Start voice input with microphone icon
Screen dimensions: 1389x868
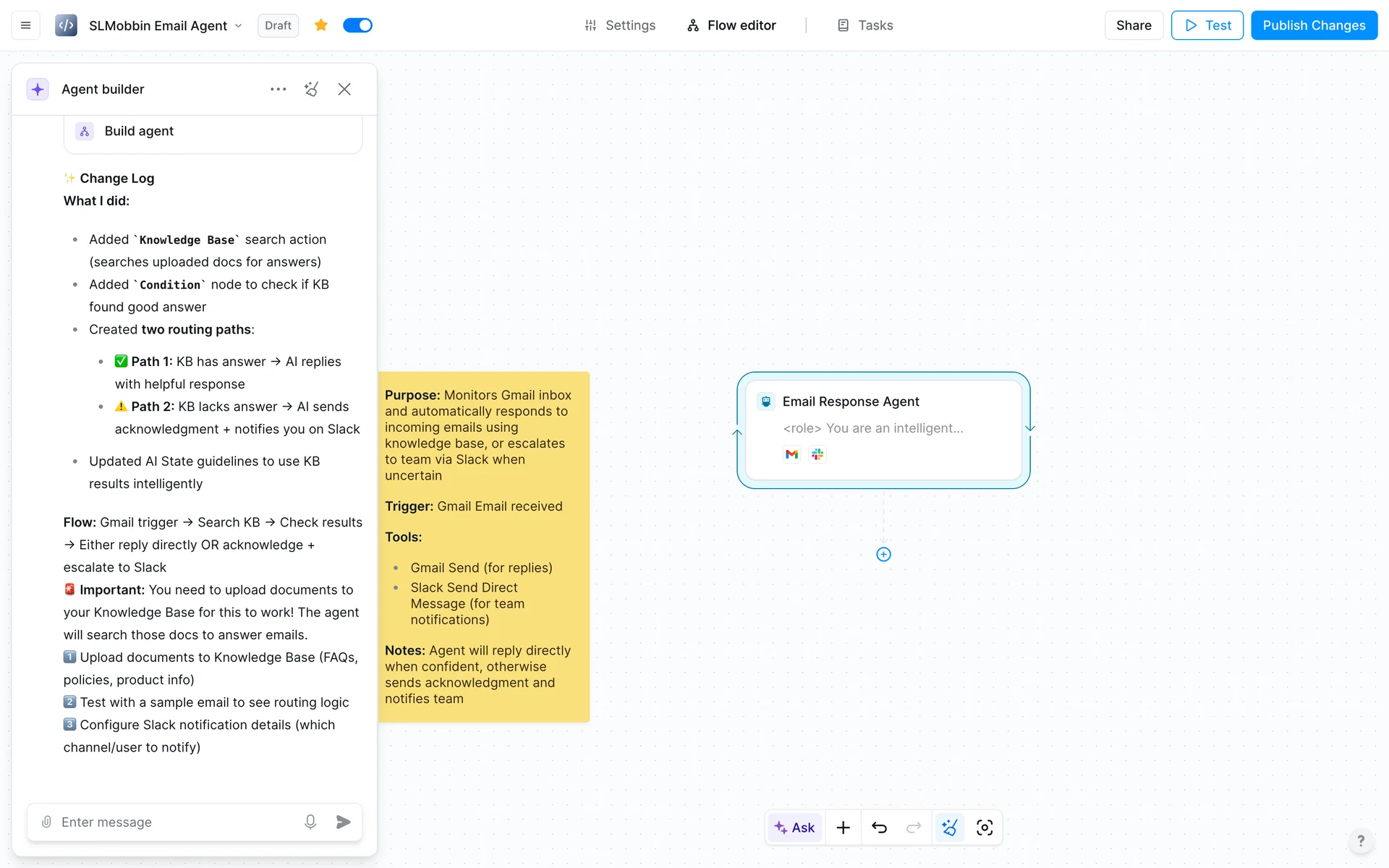point(310,822)
